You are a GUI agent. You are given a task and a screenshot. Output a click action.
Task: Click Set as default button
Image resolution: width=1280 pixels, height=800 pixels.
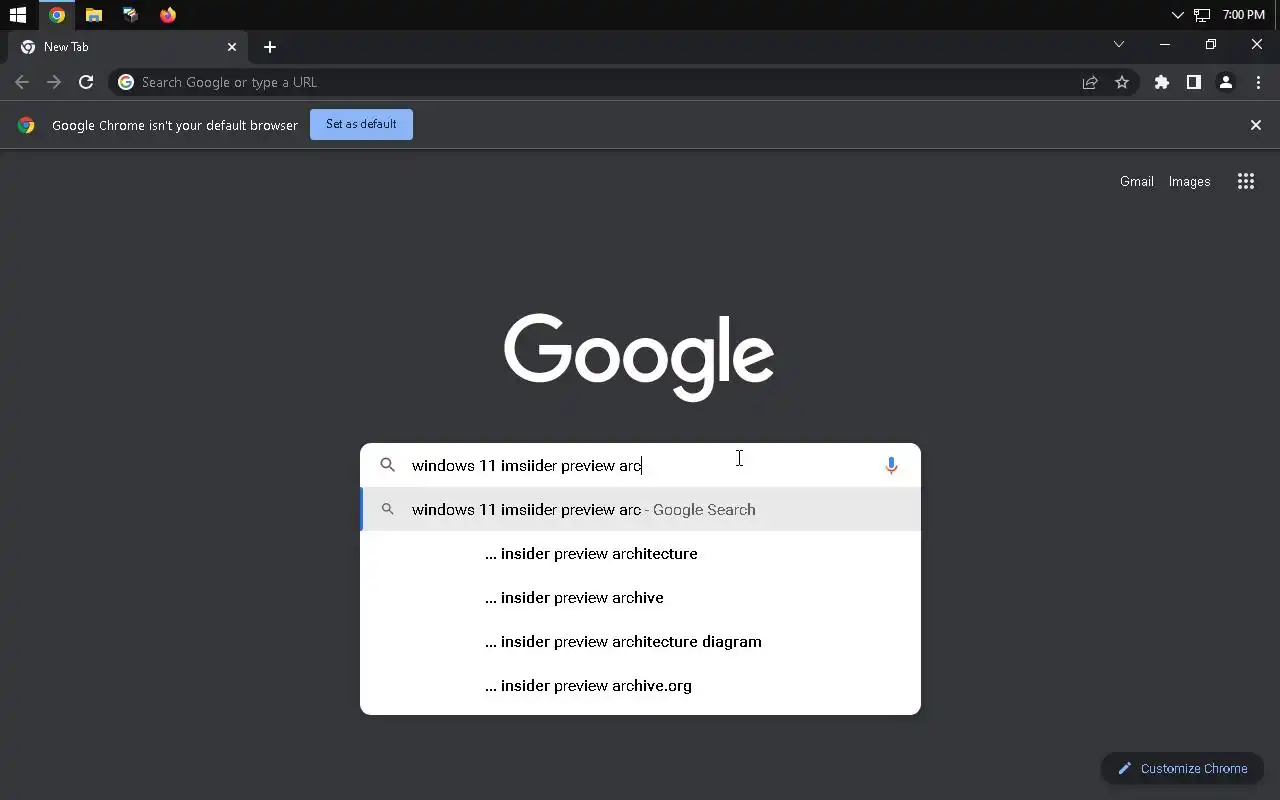coord(361,125)
